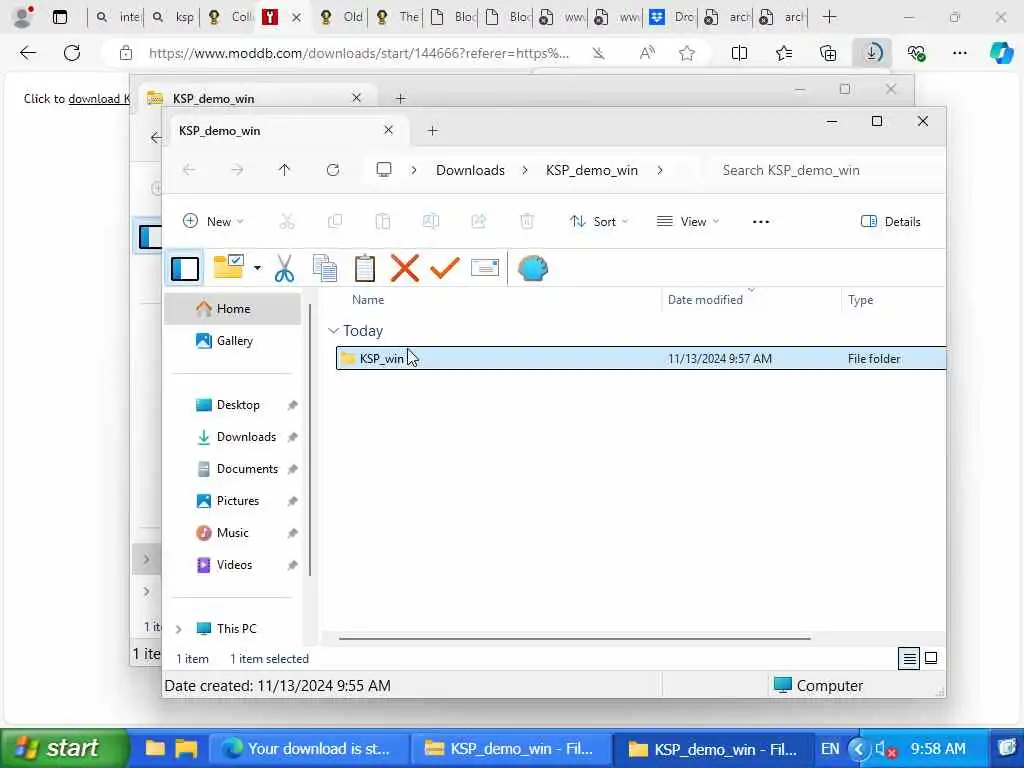Open Music in navigation pane
This screenshot has width=1024, height=768.
tap(232, 533)
